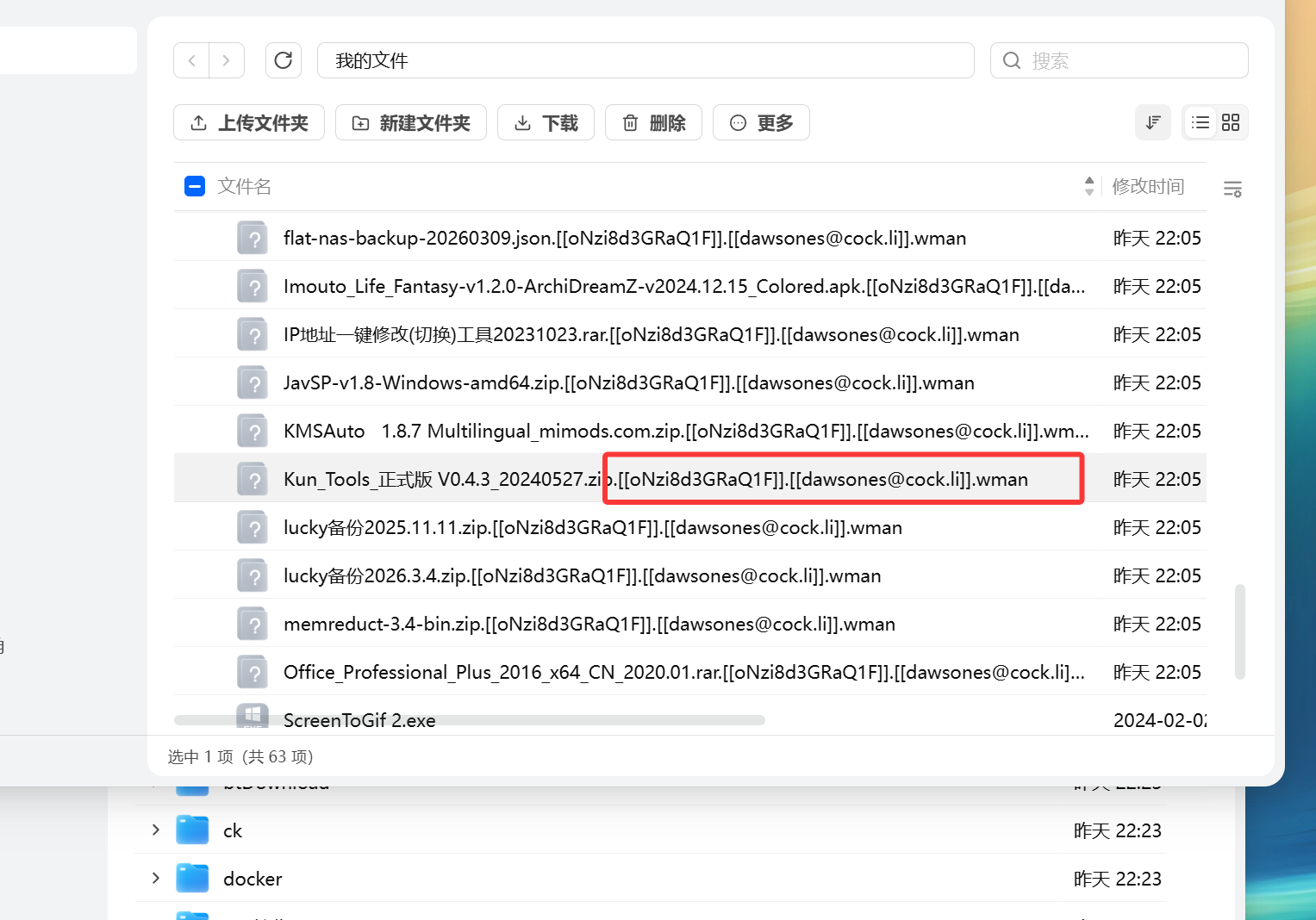Toggle the select-all checkbox beside 文件名
This screenshot has height=920, width=1316.
tap(195, 186)
